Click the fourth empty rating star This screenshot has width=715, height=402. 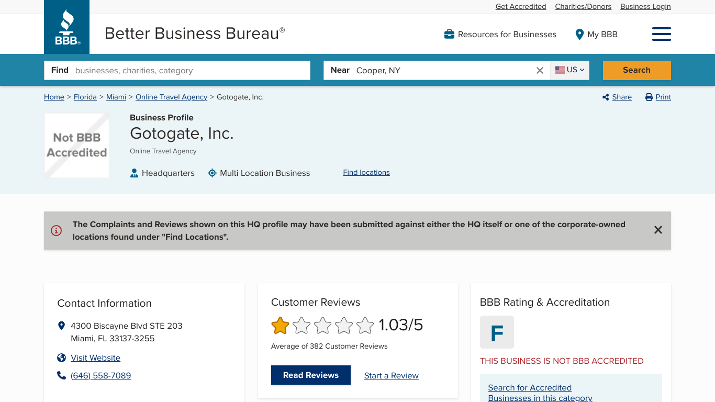344,325
